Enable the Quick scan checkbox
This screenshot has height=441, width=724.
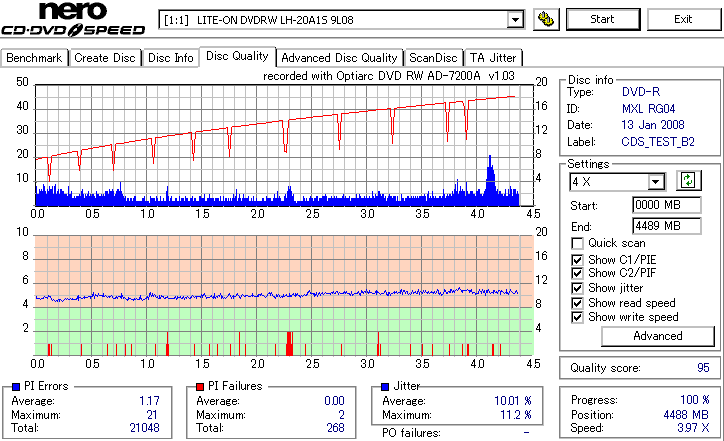point(577,243)
